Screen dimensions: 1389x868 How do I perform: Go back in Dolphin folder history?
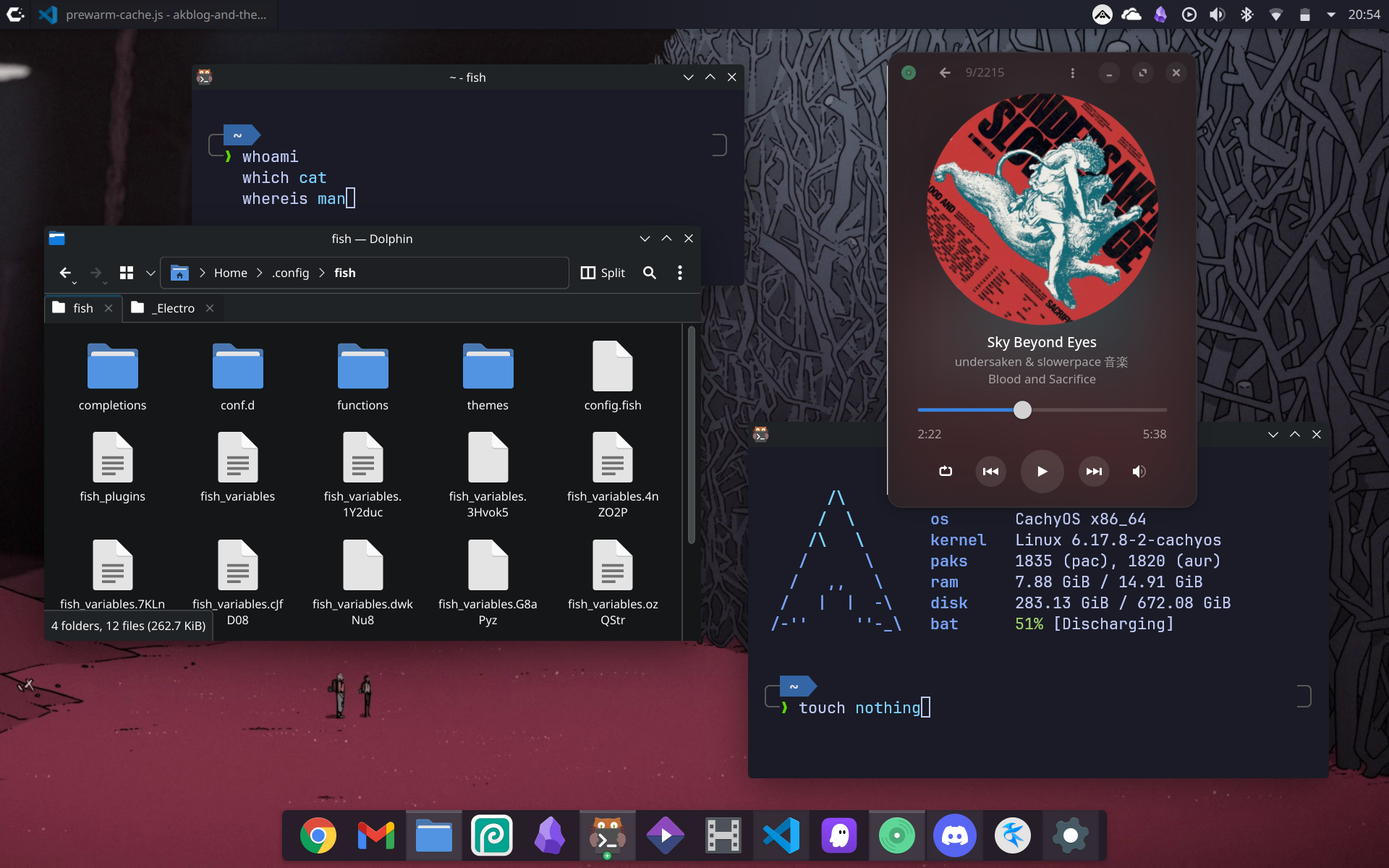pos(65,273)
